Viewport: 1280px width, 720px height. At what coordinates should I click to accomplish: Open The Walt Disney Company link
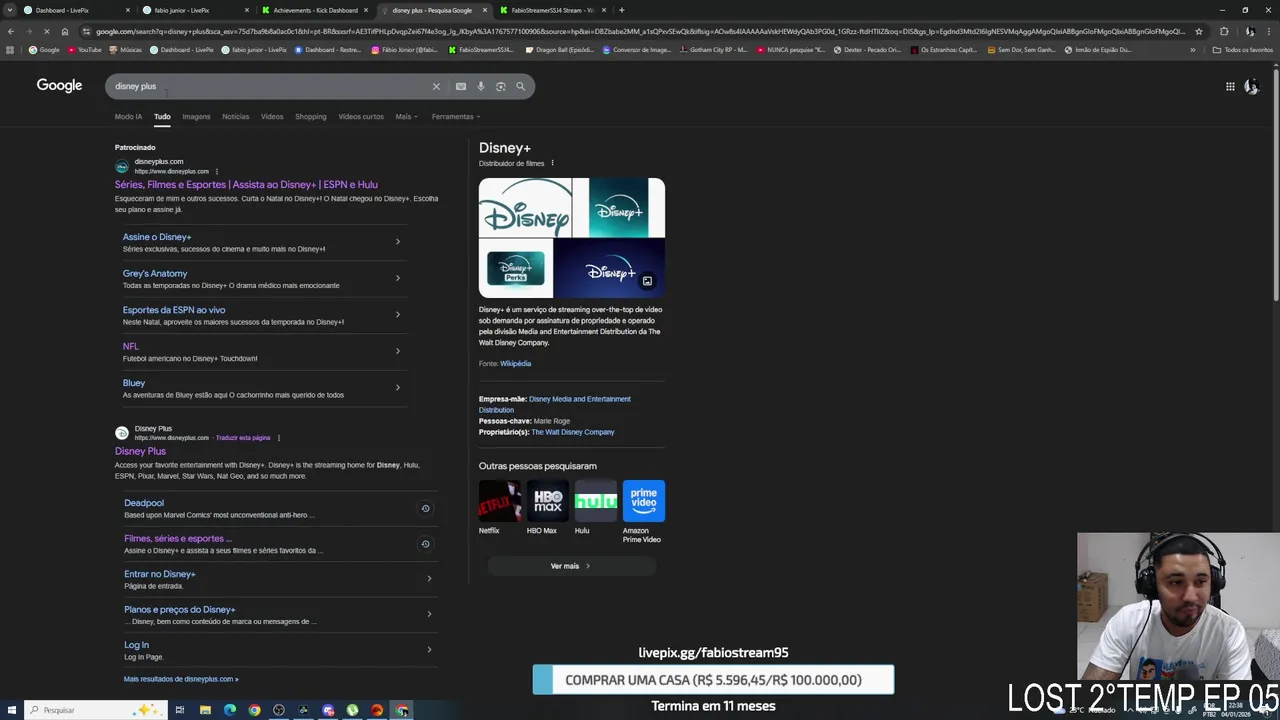(573, 432)
